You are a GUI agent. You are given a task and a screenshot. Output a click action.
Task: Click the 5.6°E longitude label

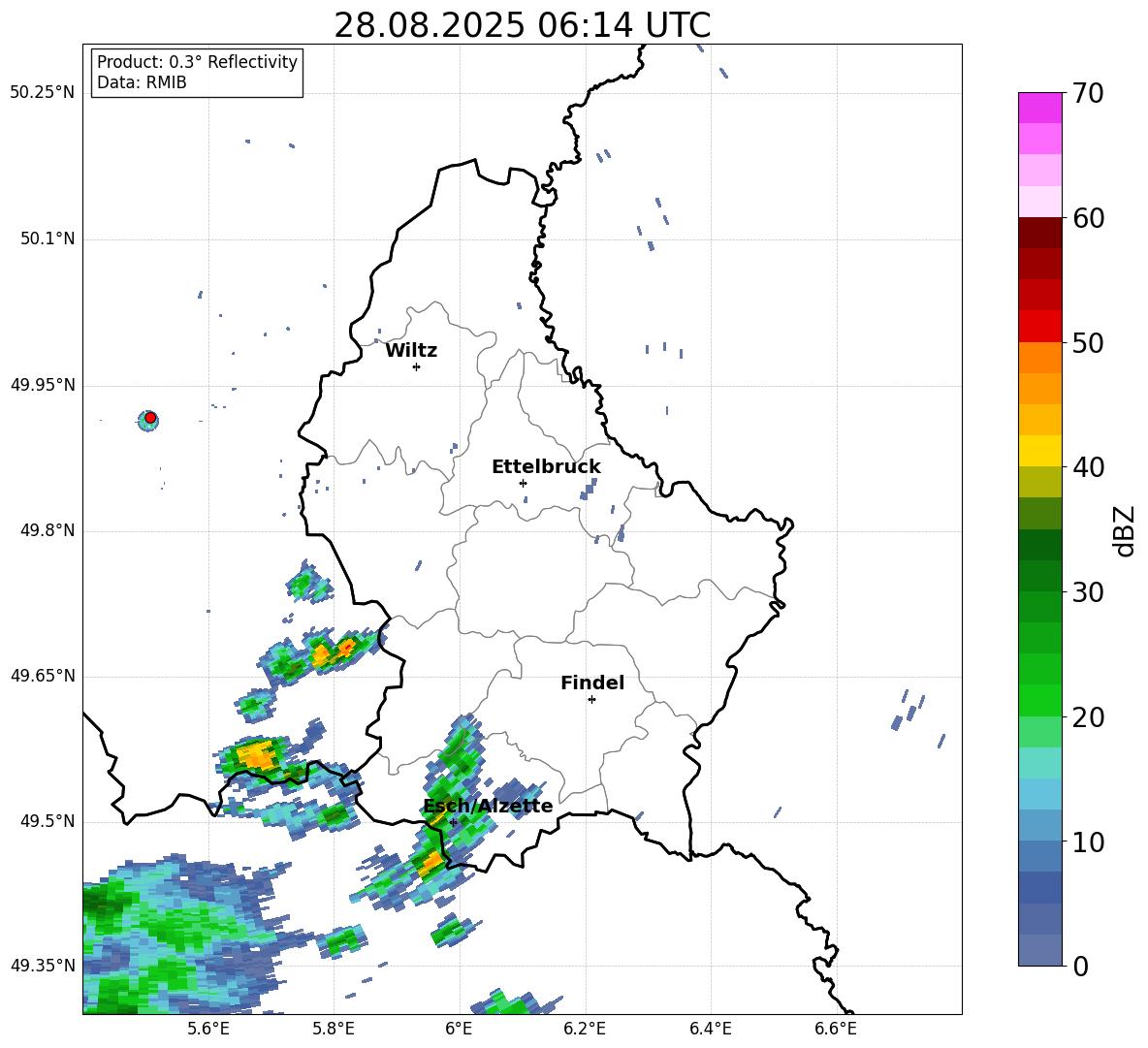208,1029
